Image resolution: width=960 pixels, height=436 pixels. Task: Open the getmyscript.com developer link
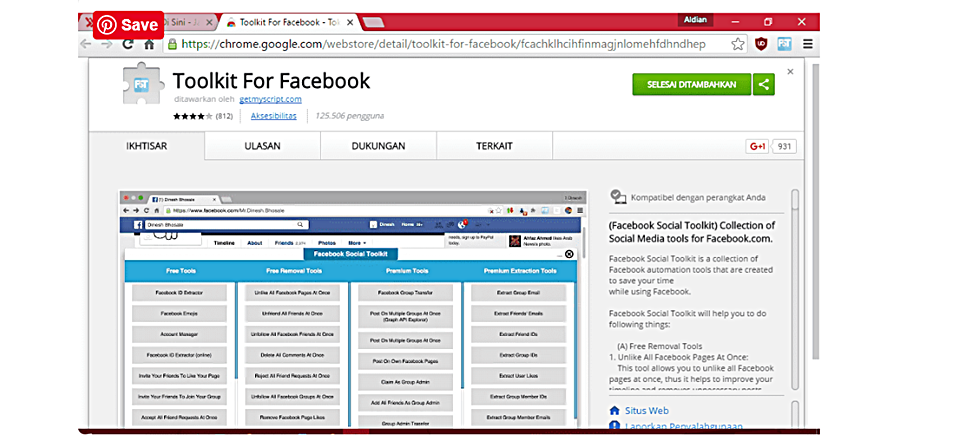tap(270, 99)
